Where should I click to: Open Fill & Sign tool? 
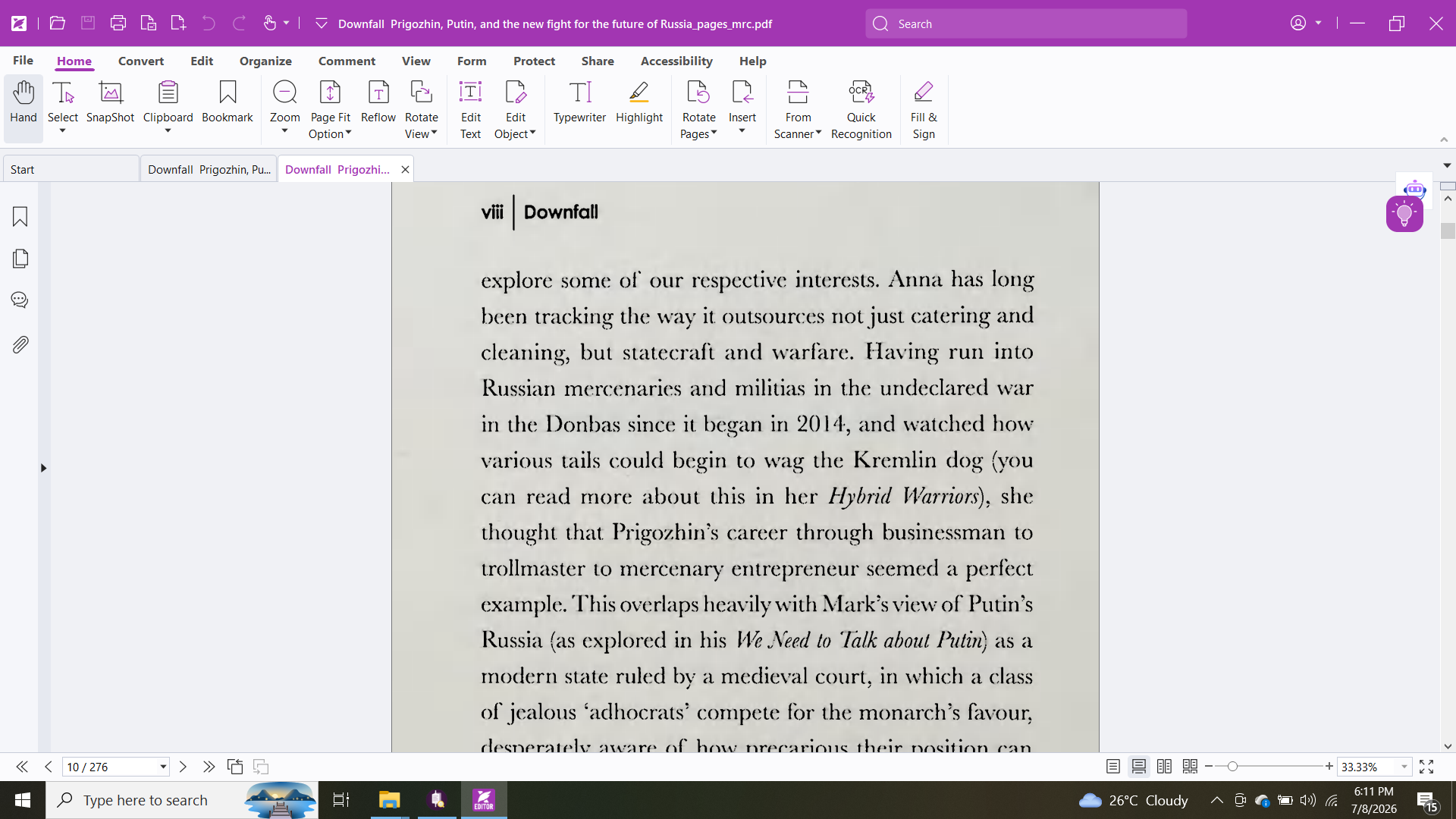pyautogui.click(x=923, y=110)
